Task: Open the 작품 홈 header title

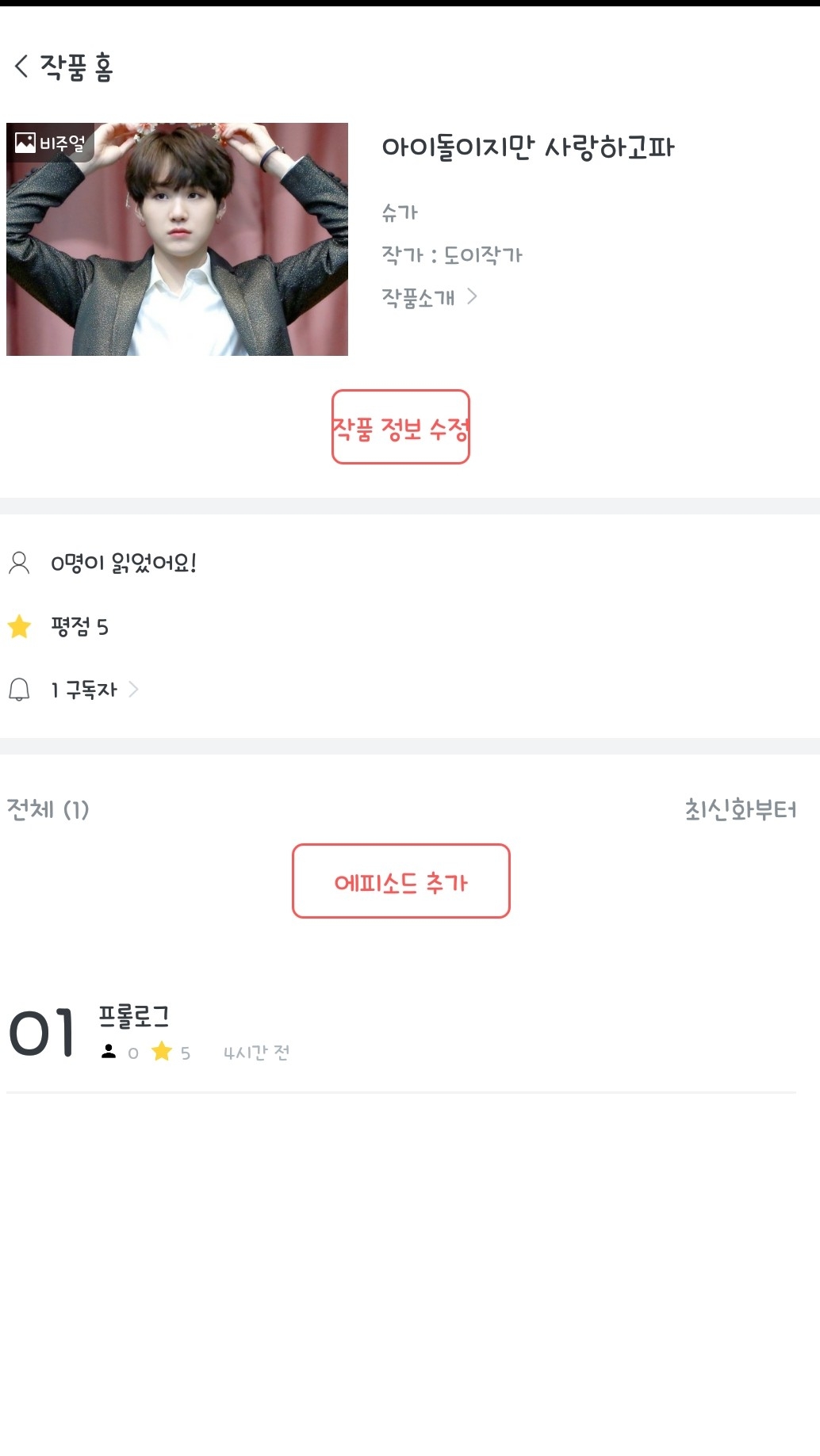Action: tap(77, 67)
